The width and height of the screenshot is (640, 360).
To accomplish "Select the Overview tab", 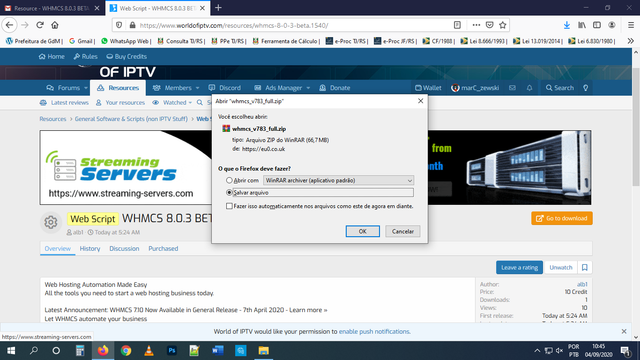I will (x=58, y=249).
